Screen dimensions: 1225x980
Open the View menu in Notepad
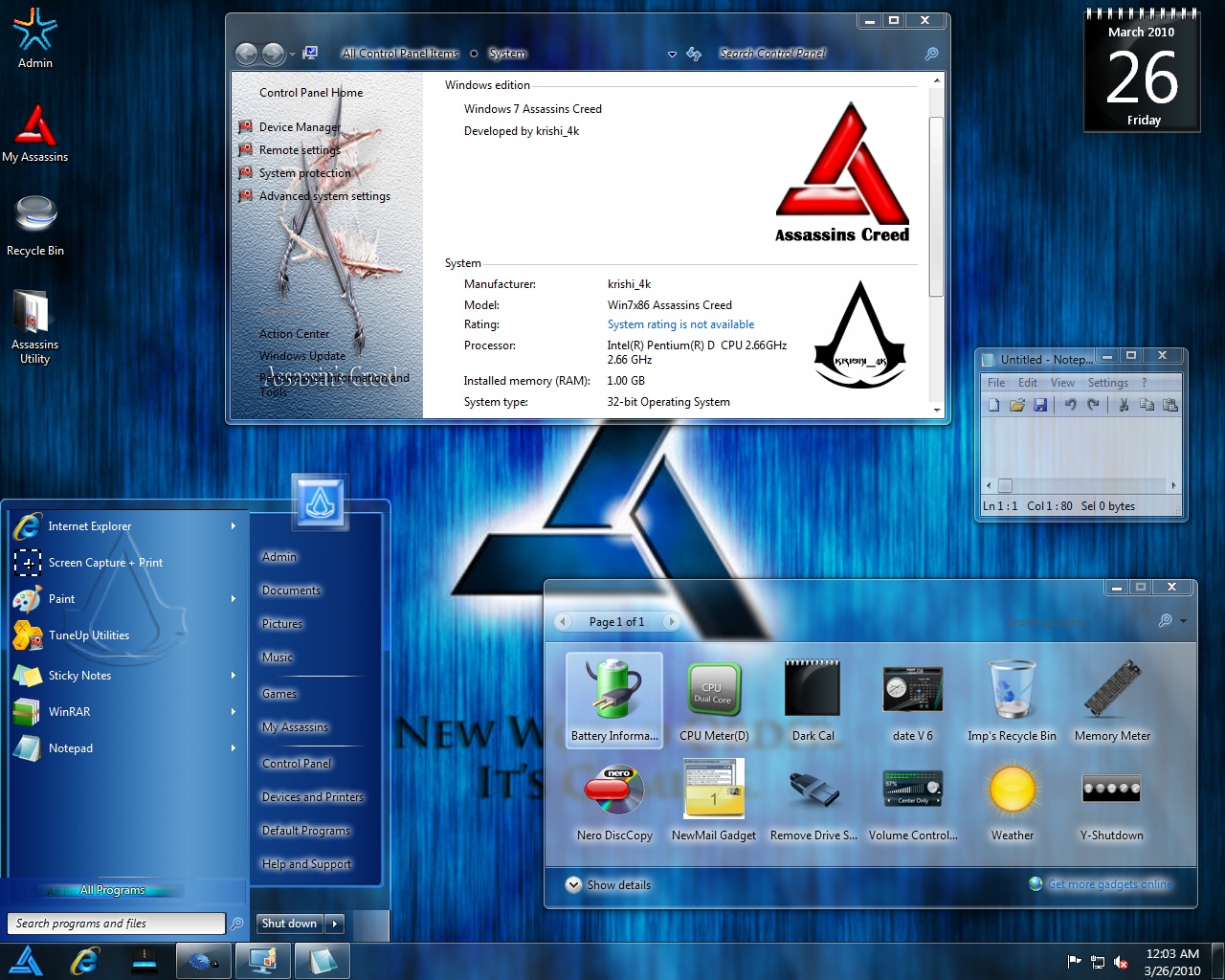point(1062,383)
